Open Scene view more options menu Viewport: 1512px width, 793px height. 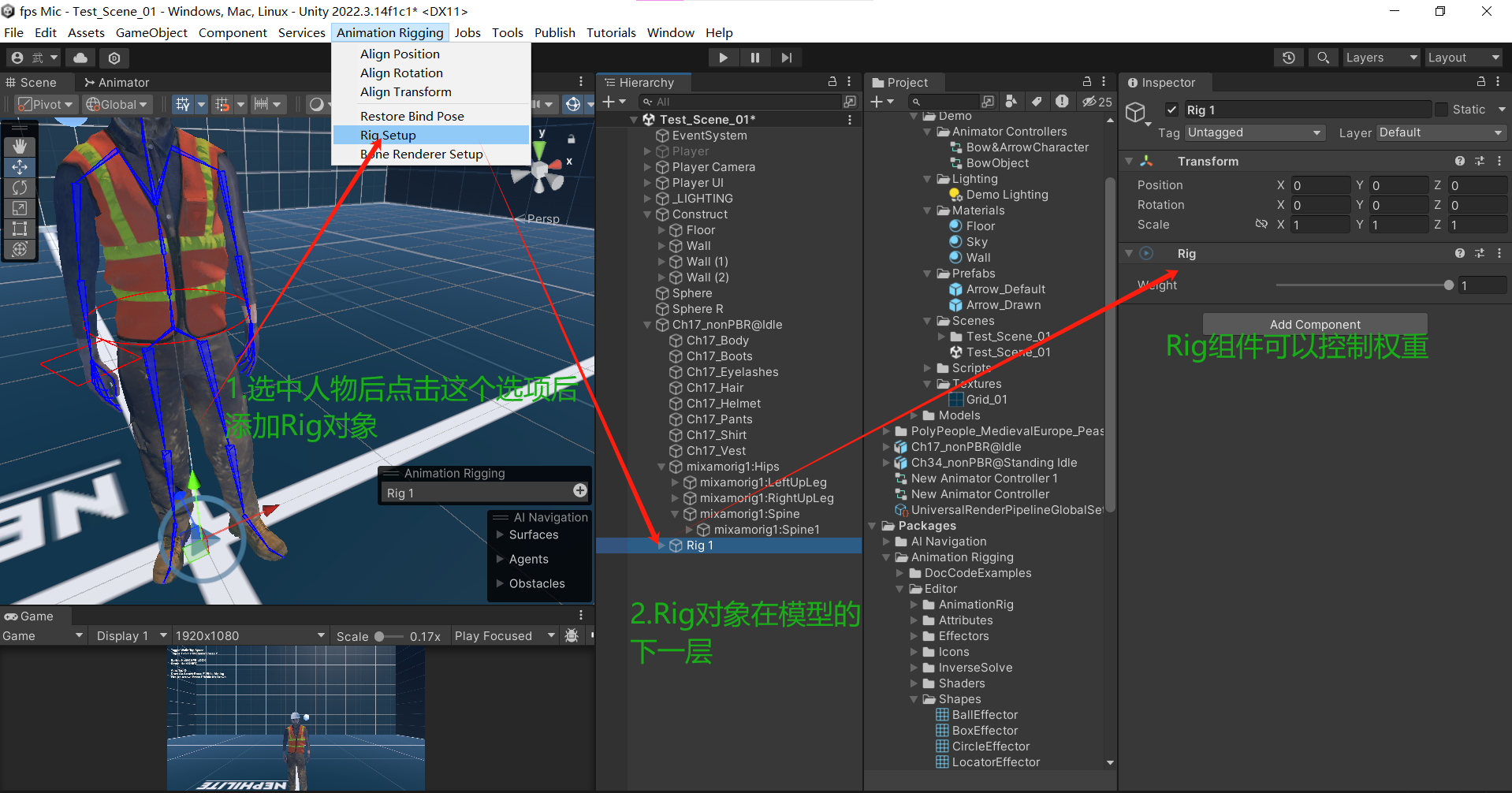tap(581, 81)
